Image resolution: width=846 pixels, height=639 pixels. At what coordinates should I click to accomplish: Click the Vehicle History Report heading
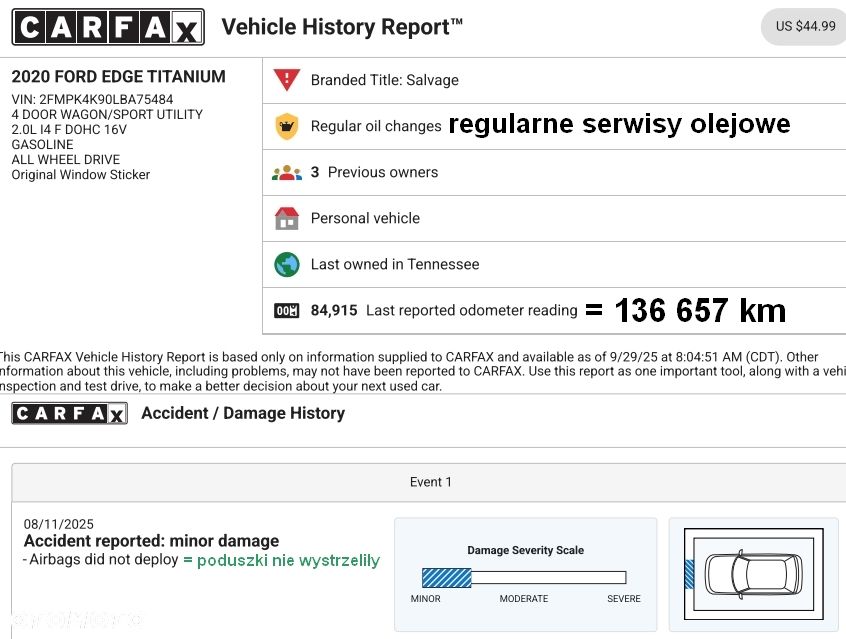pos(342,27)
